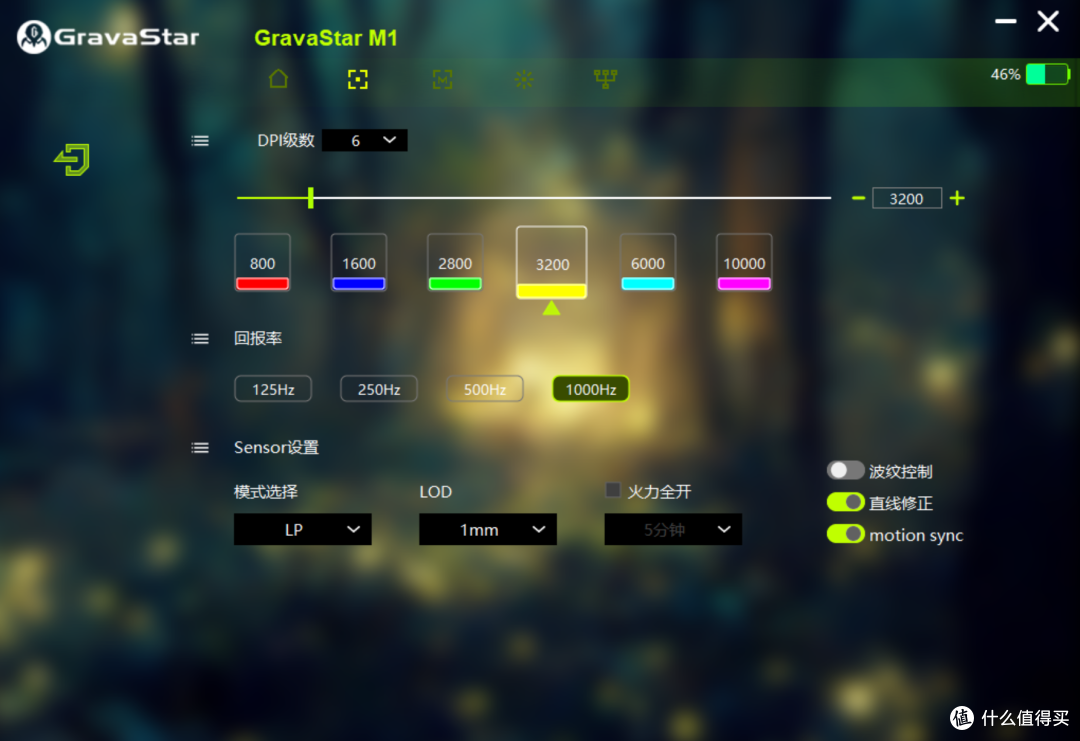Click the DPI slider handle
This screenshot has height=741, width=1080.
pyautogui.click(x=311, y=198)
